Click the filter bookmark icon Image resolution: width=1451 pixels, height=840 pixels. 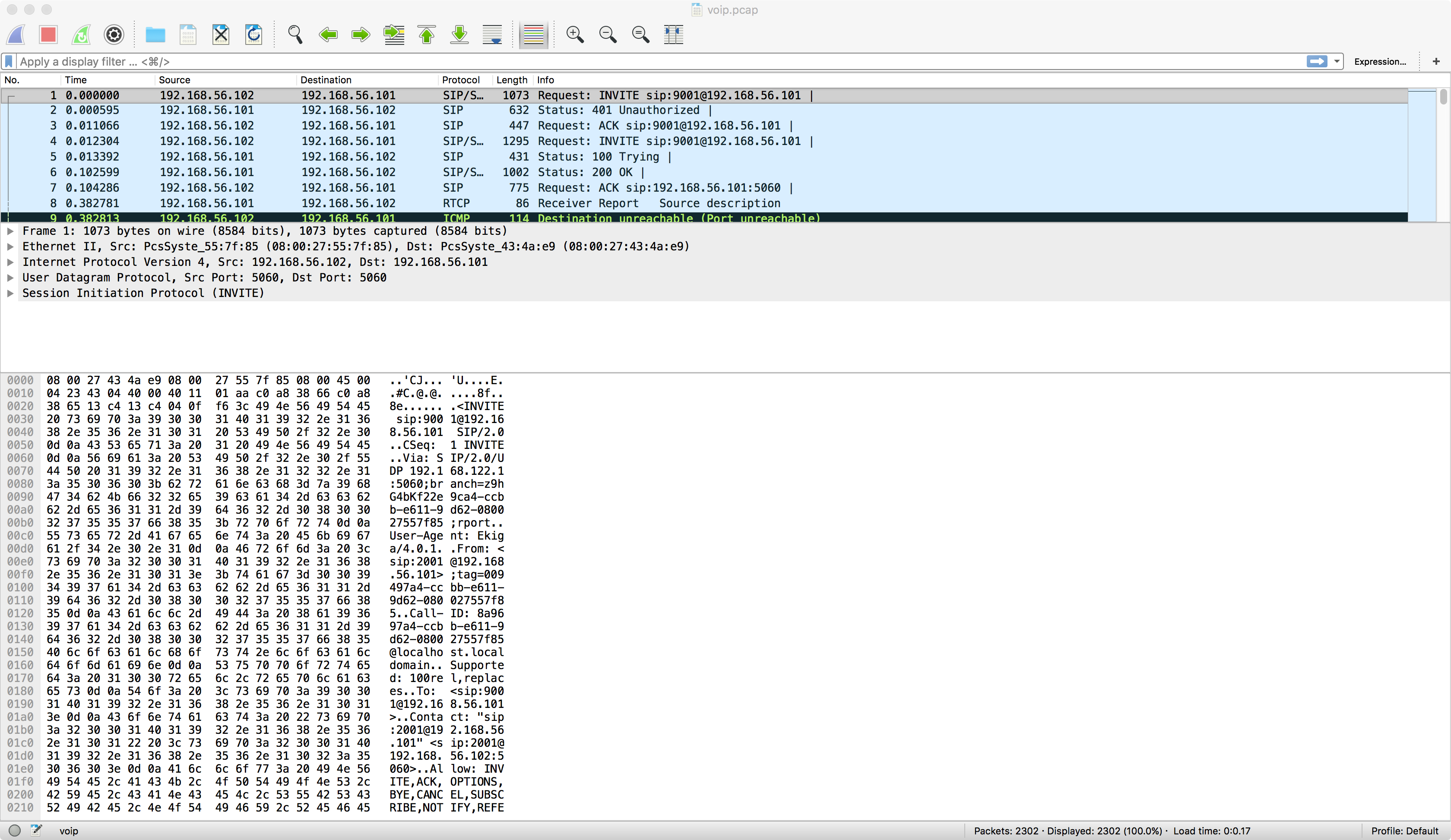[x=9, y=62]
